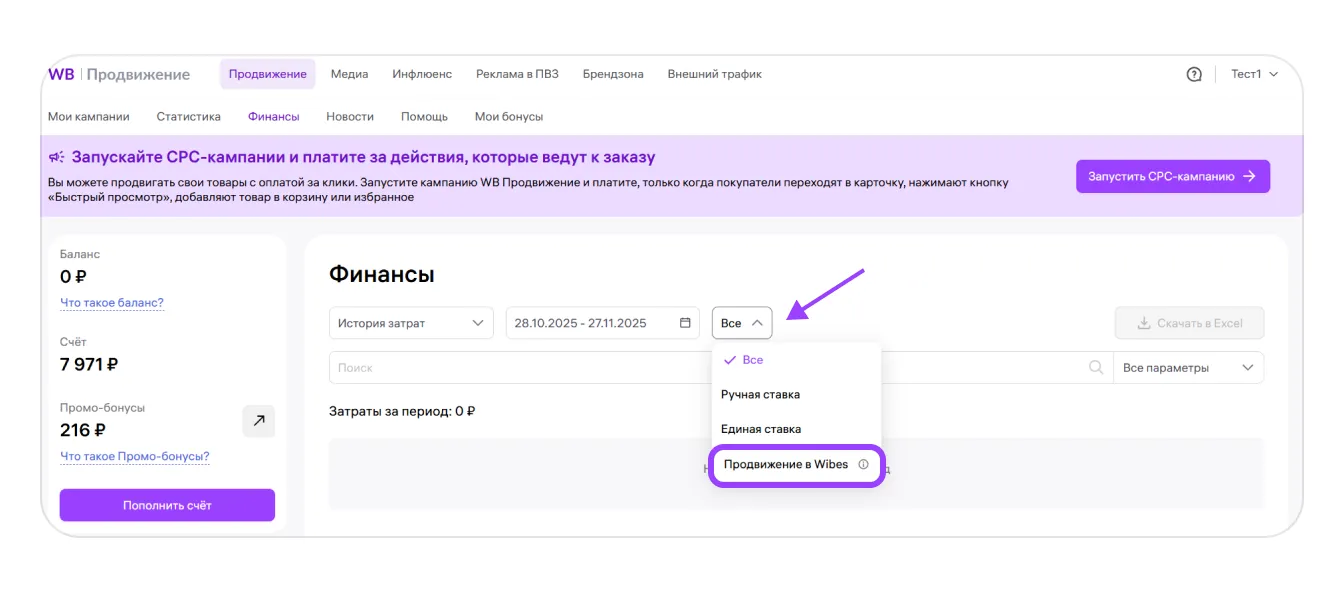This screenshot has height=592, width=1344.
Task: Click the Пополнить счёт button
Action: click(167, 505)
